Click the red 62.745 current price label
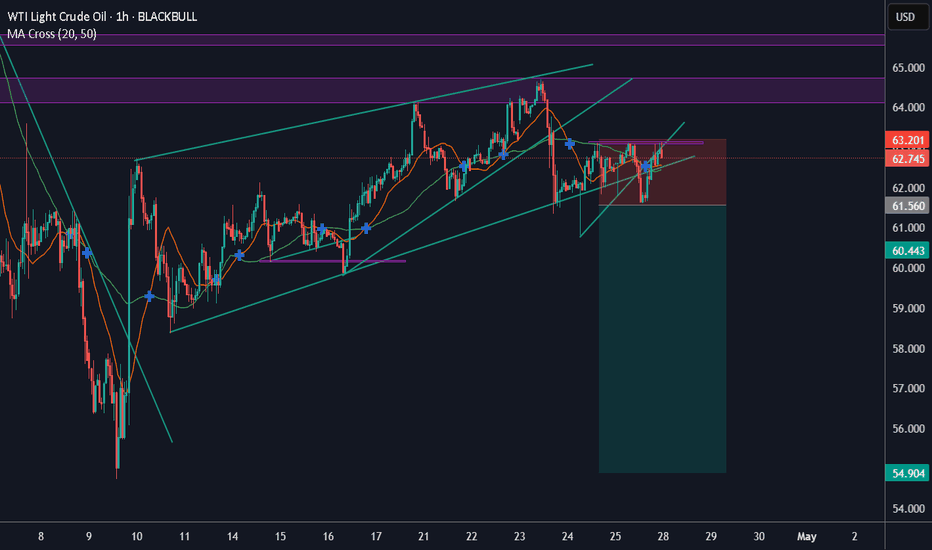932x550 pixels. point(908,159)
